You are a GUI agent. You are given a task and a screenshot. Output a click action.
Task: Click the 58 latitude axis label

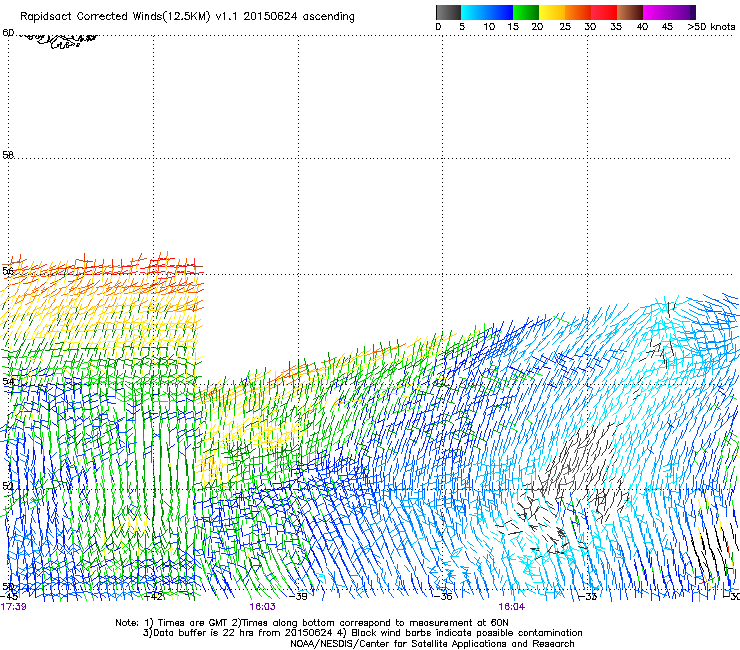point(8,155)
